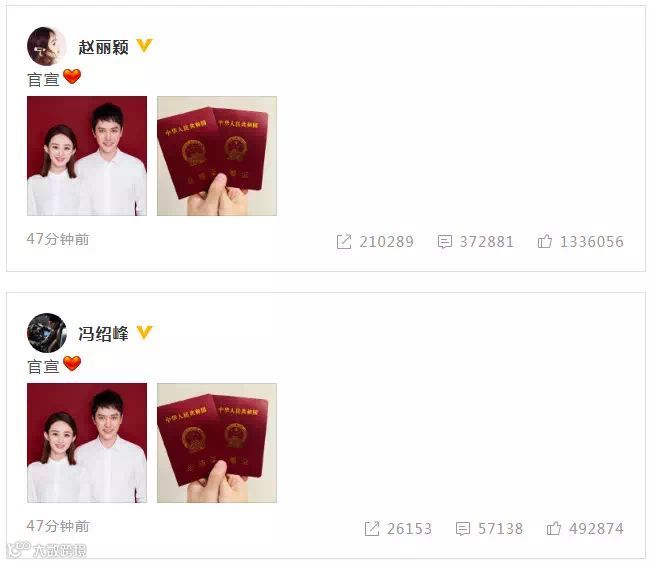View couple photo in 赵丽颖's post
The width and height of the screenshot is (652, 564).
click(87, 156)
